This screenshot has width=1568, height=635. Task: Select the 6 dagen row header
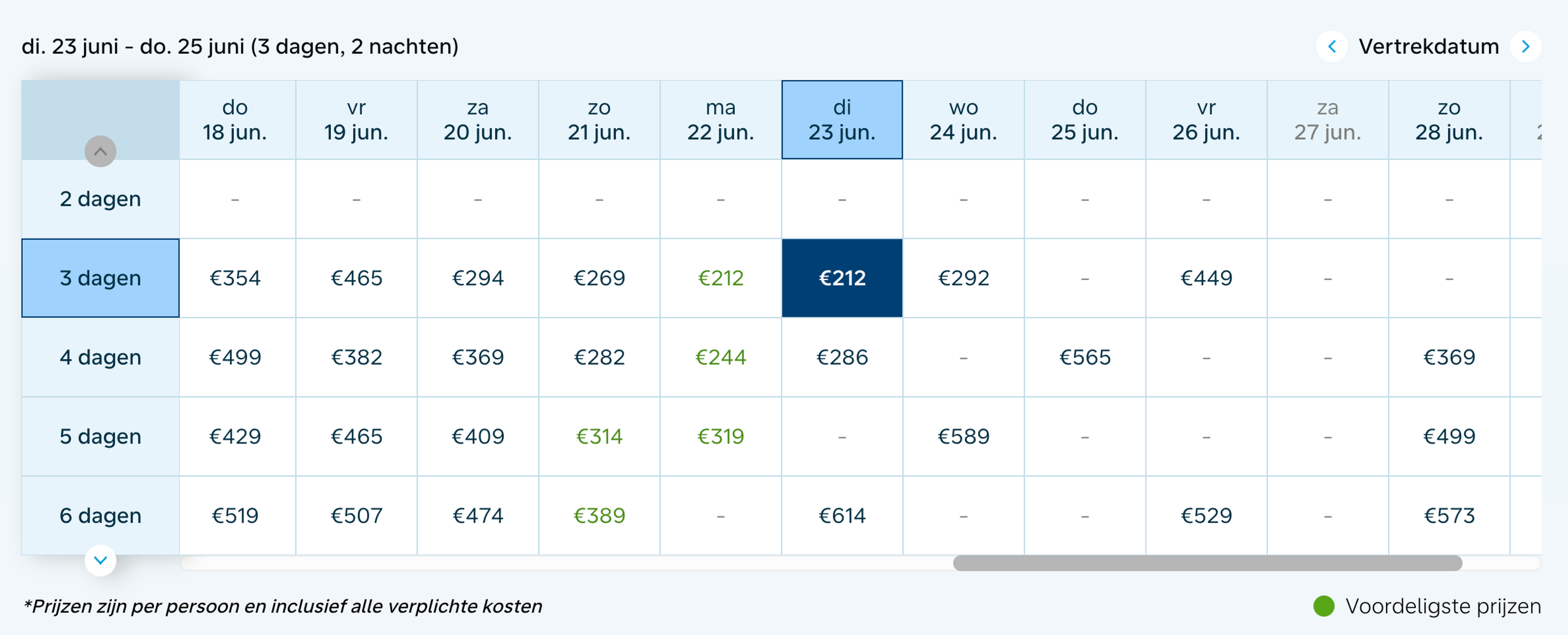pos(100,516)
